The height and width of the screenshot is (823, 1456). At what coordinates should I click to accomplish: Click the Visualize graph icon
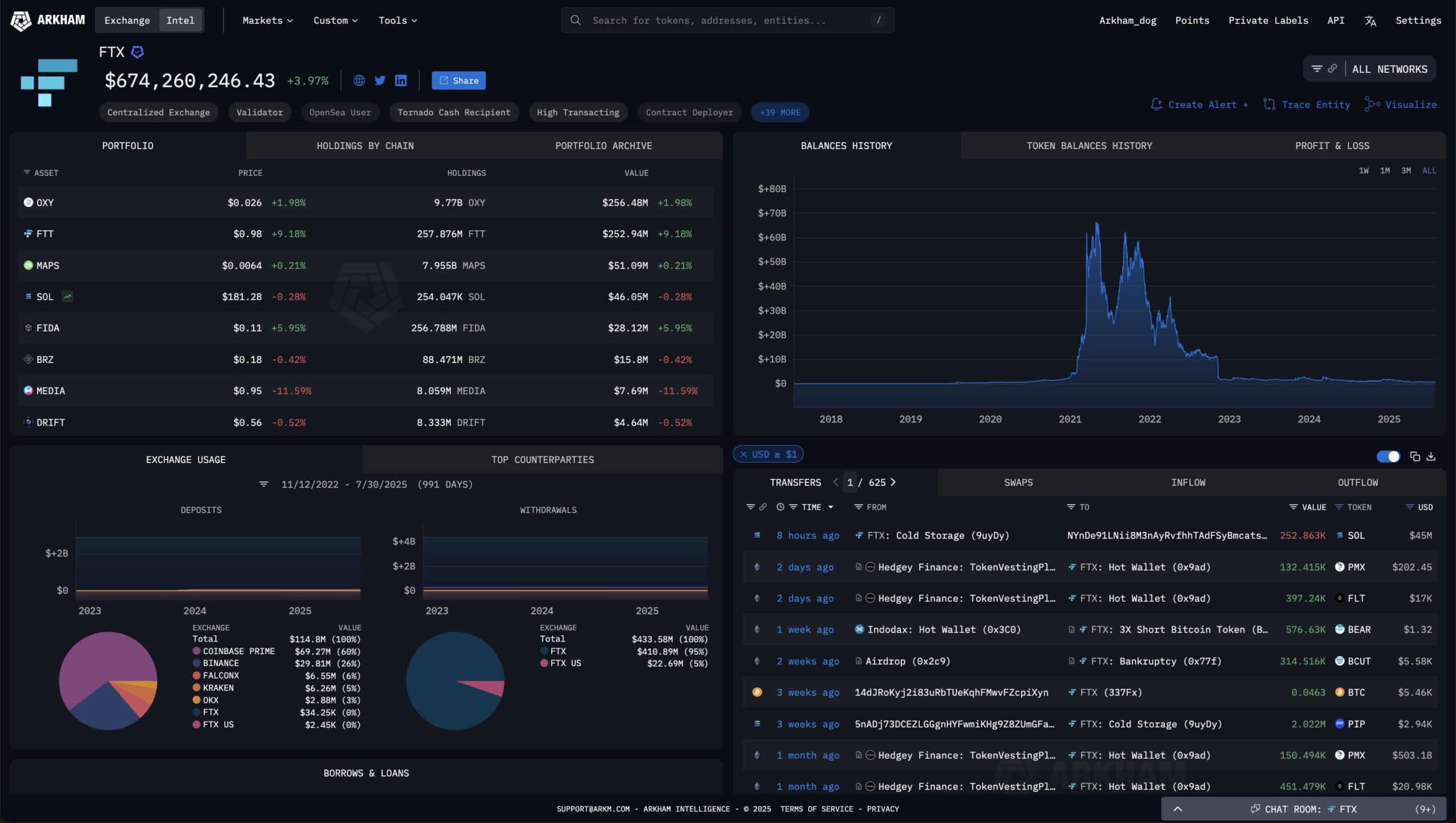pos(1372,105)
